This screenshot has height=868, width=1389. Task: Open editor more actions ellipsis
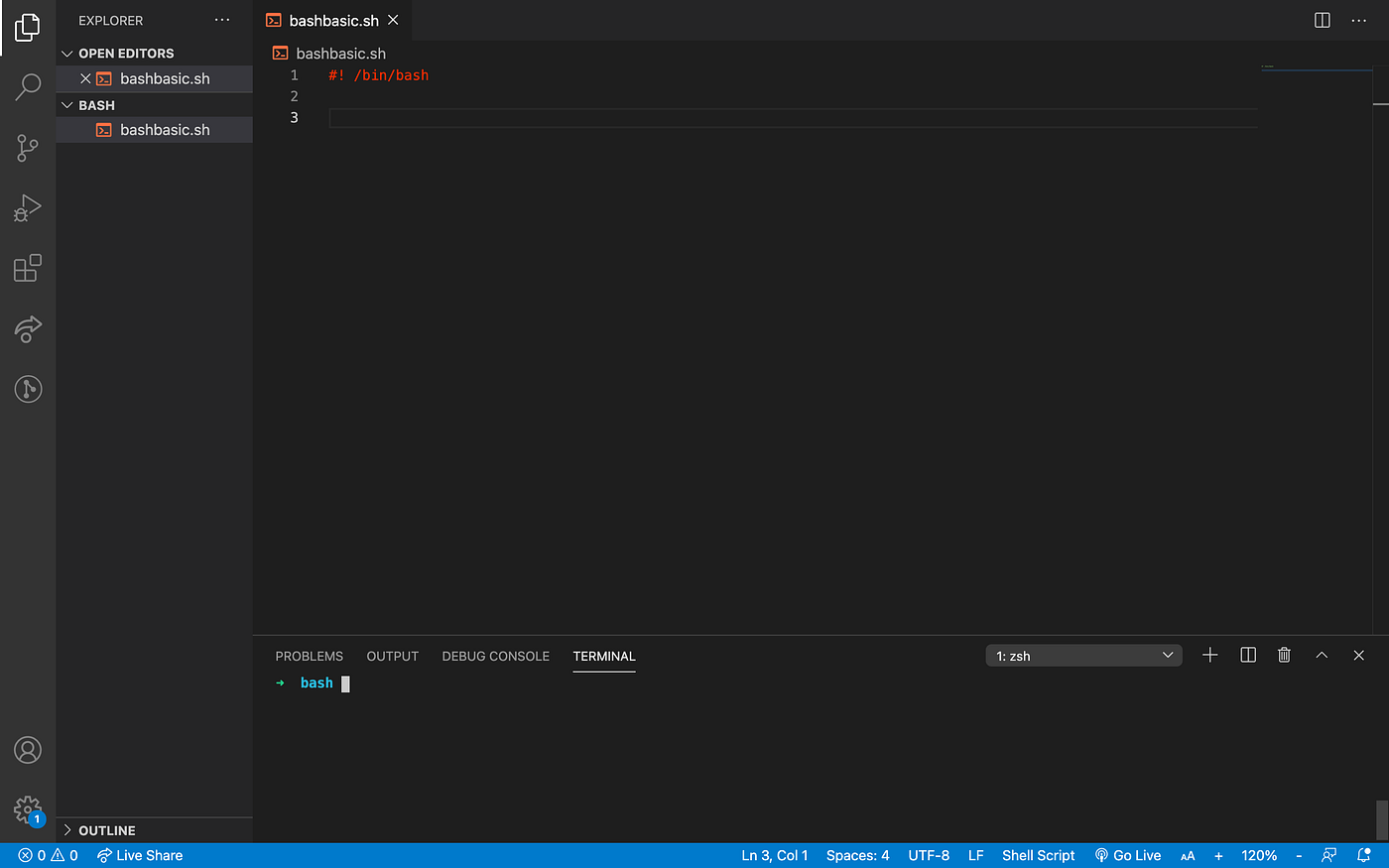pyautogui.click(x=1359, y=20)
